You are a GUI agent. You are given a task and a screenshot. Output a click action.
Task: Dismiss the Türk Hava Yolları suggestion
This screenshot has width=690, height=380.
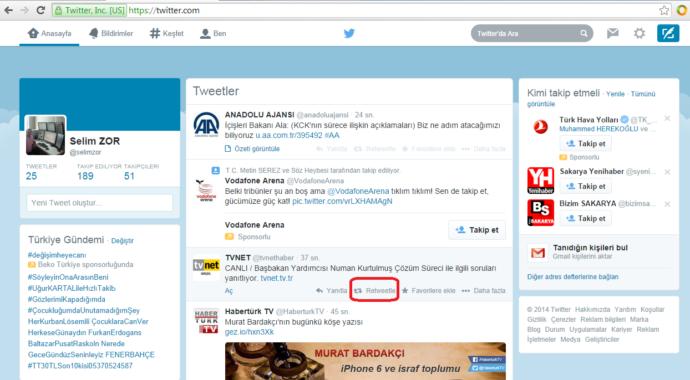(667, 118)
